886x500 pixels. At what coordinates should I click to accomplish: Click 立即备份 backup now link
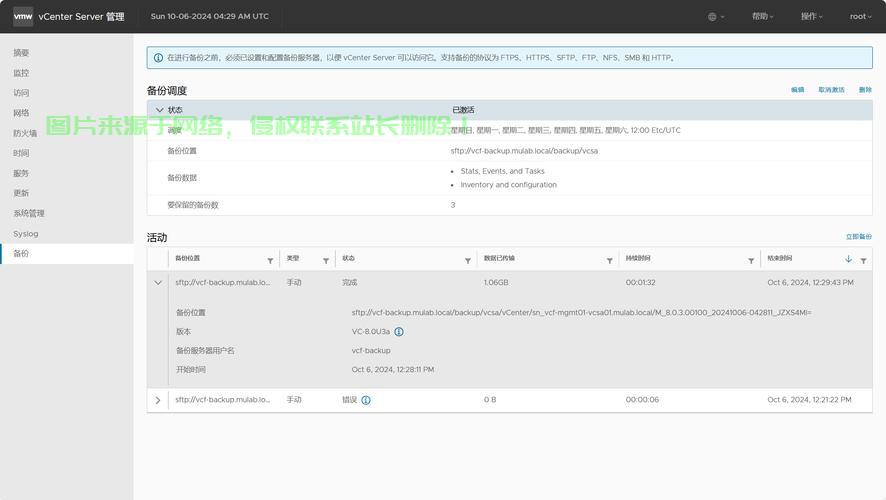click(859, 237)
